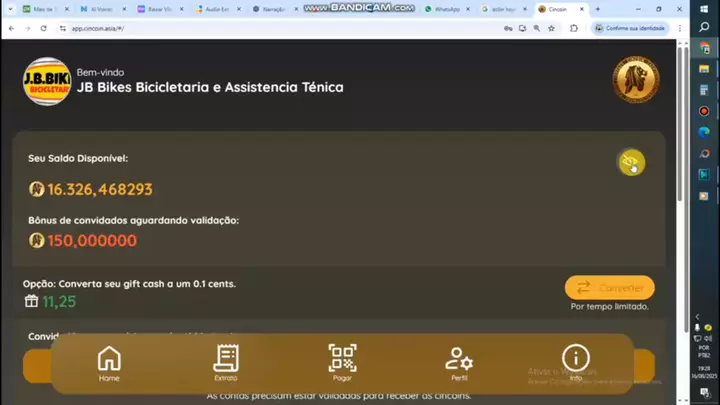Reload the page with the refresh button

44,28
